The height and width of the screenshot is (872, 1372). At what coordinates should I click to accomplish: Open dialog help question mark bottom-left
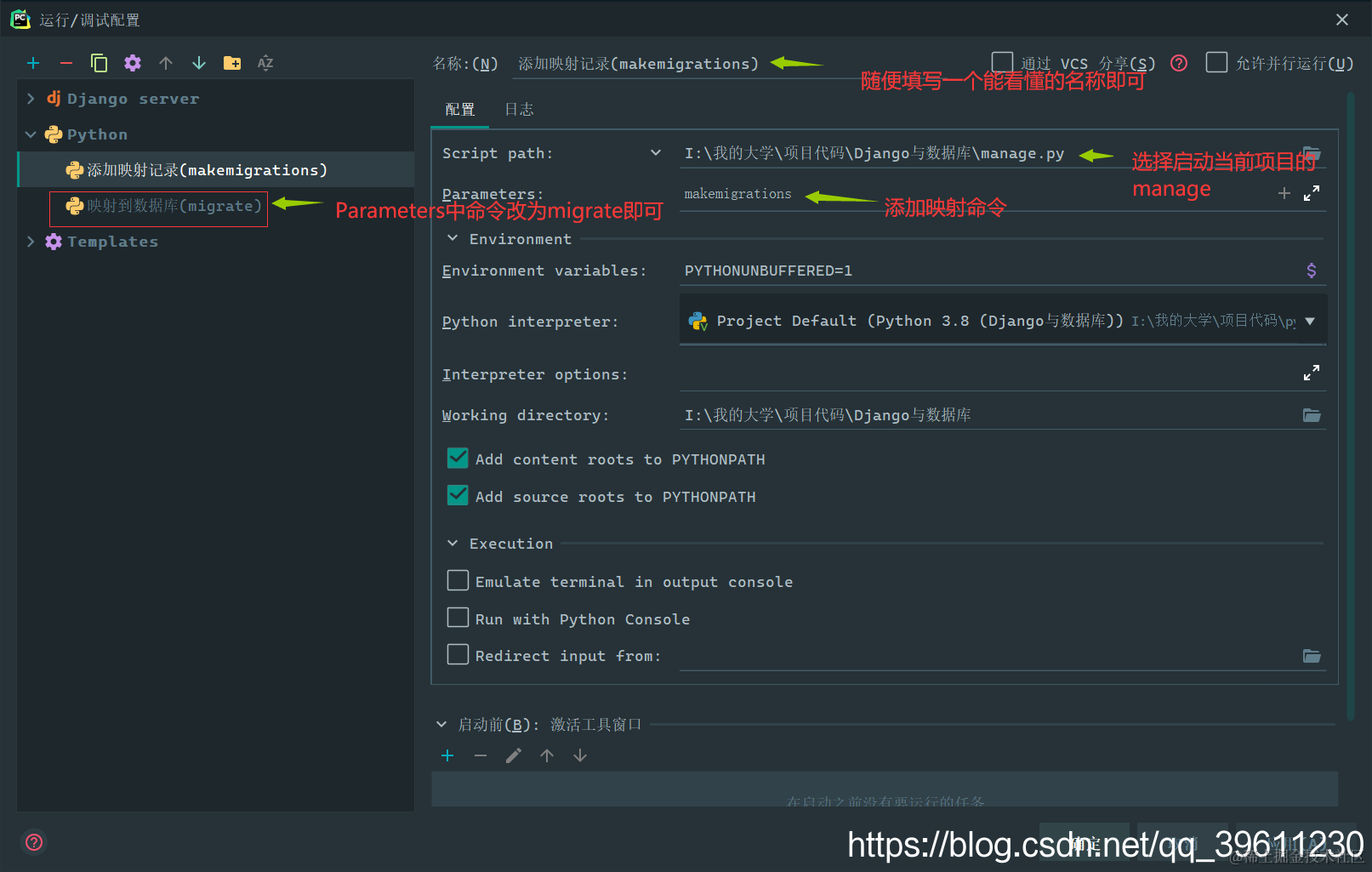tap(34, 842)
